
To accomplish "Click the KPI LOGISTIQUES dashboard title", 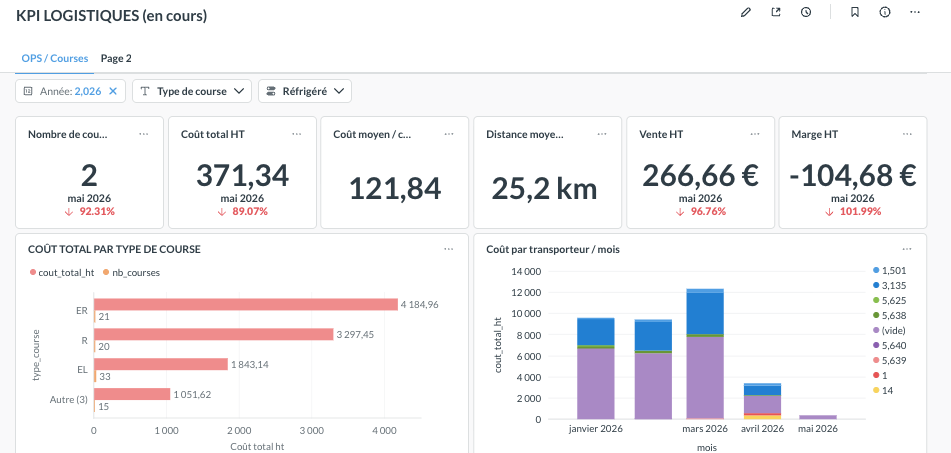I will click(x=111, y=16).
